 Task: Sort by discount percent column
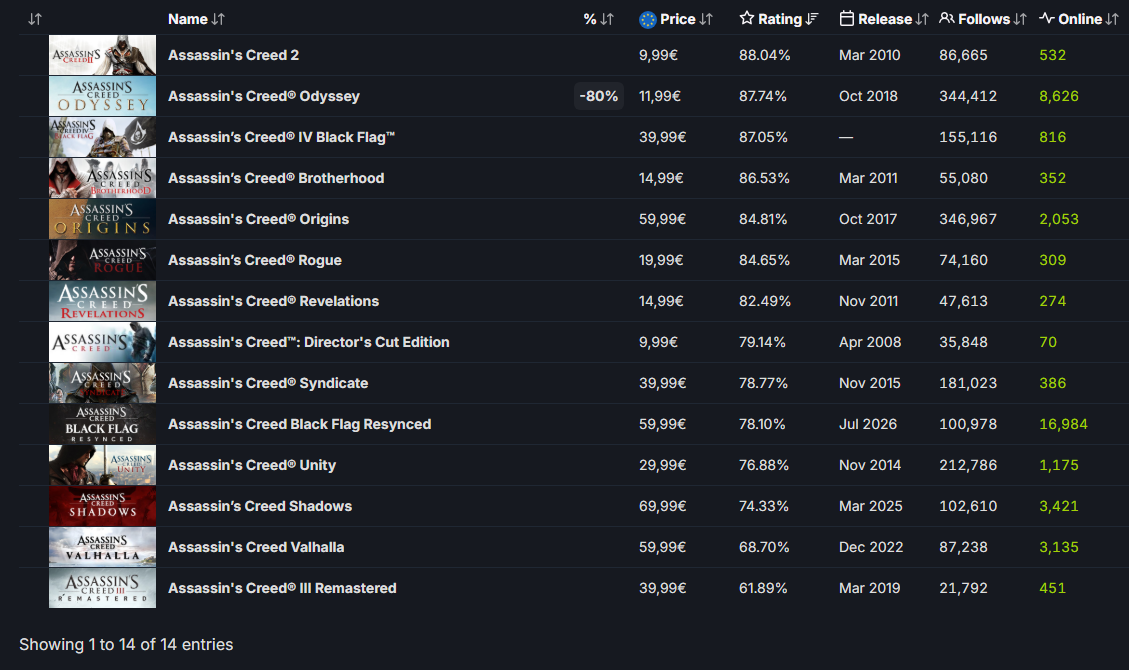[x=598, y=19]
